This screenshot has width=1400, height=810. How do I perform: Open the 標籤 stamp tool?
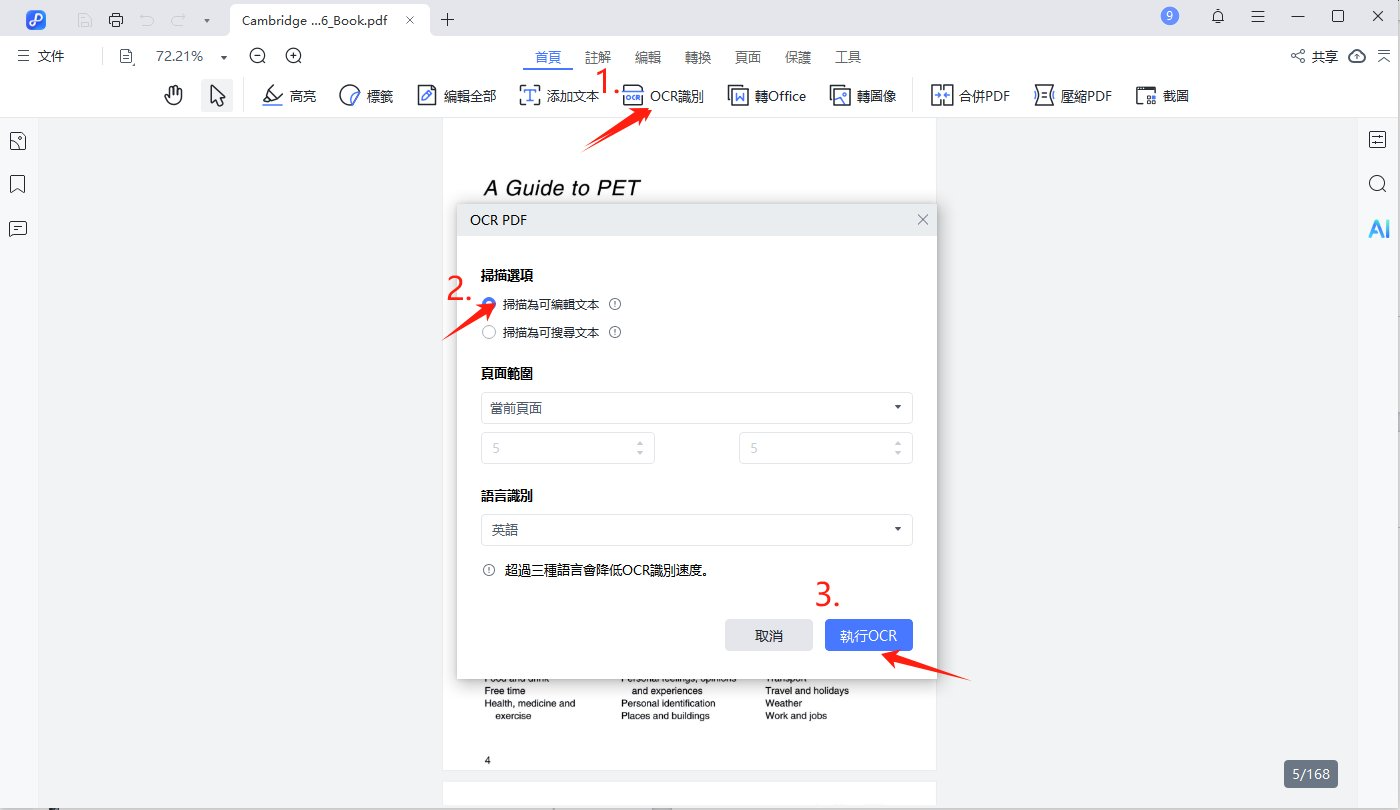click(x=366, y=94)
